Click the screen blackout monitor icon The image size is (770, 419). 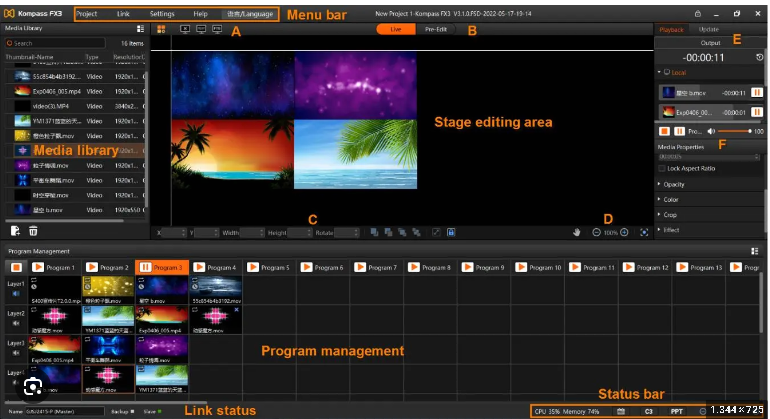click(185, 29)
